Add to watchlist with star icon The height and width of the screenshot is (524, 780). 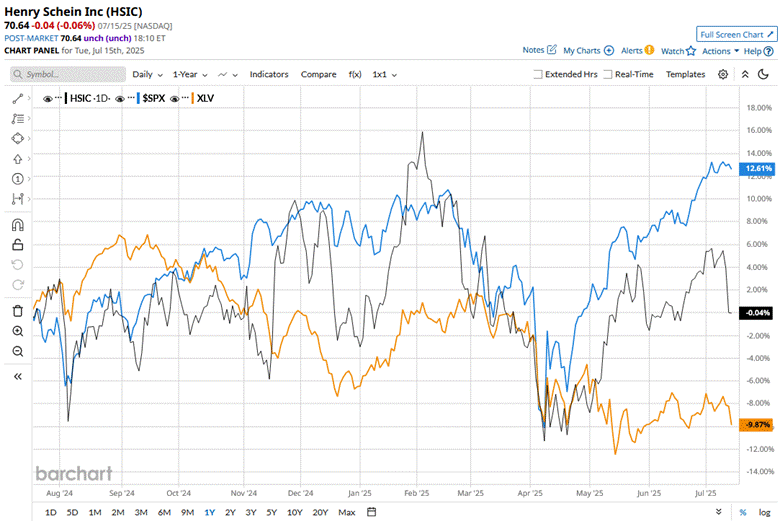click(690, 51)
